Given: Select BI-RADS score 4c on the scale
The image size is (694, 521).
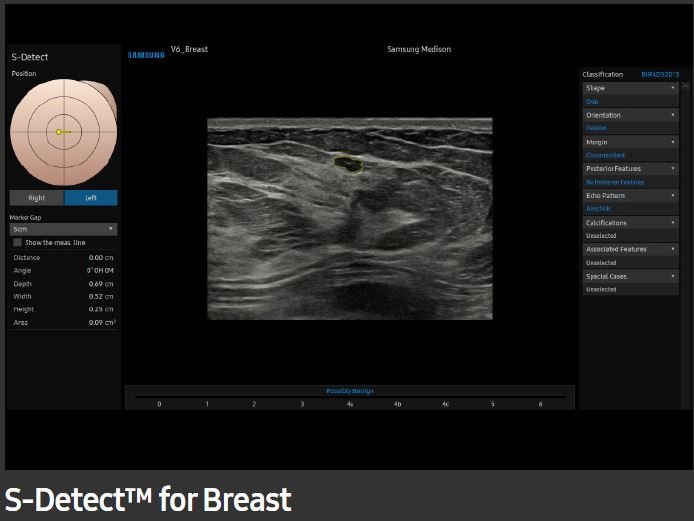Looking at the screenshot, I should [x=445, y=404].
